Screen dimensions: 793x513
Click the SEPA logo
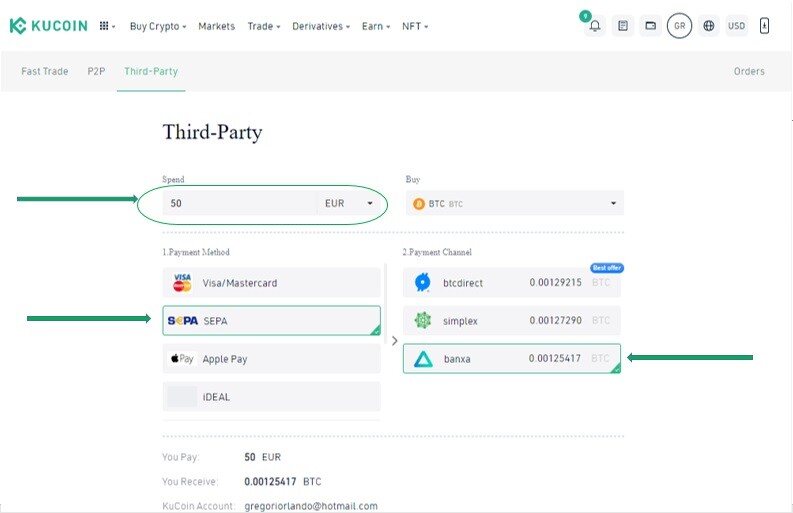pyautogui.click(x=183, y=321)
